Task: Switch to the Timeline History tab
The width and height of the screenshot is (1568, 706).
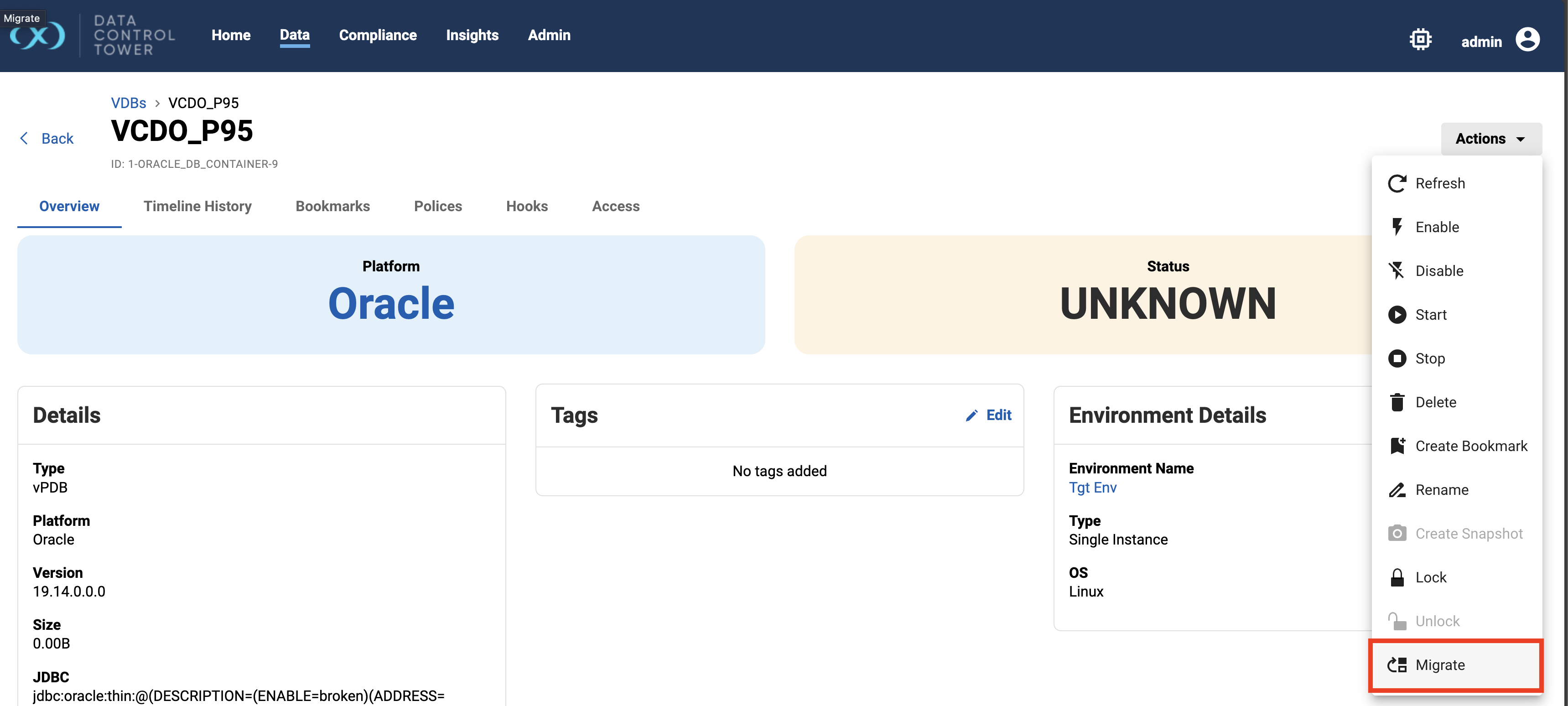Action: coord(197,206)
